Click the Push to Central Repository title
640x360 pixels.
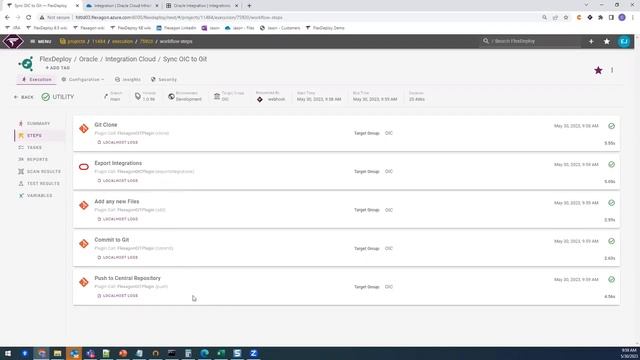127,278
